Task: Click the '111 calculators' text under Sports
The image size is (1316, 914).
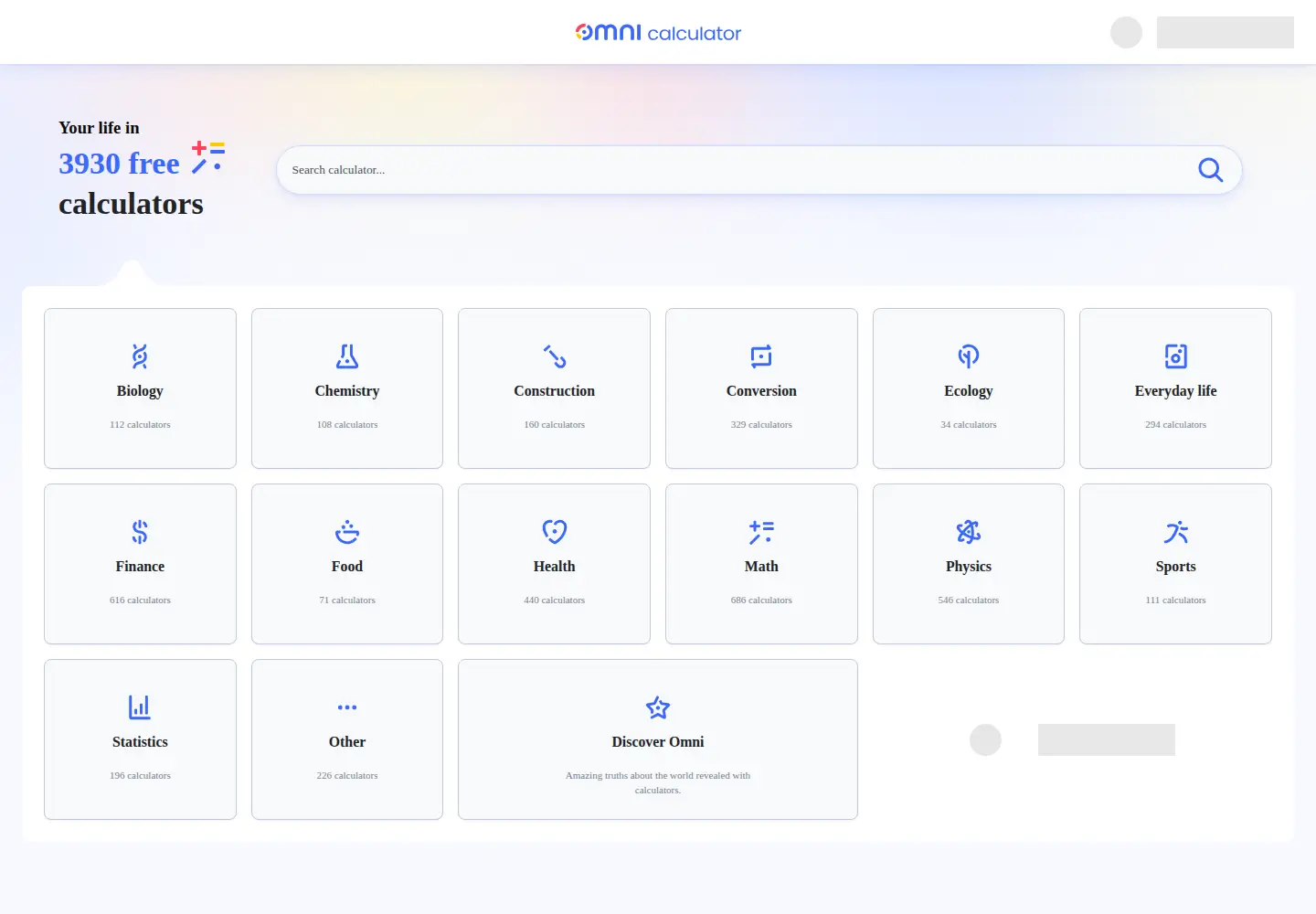Action: click(x=1176, y=600)
